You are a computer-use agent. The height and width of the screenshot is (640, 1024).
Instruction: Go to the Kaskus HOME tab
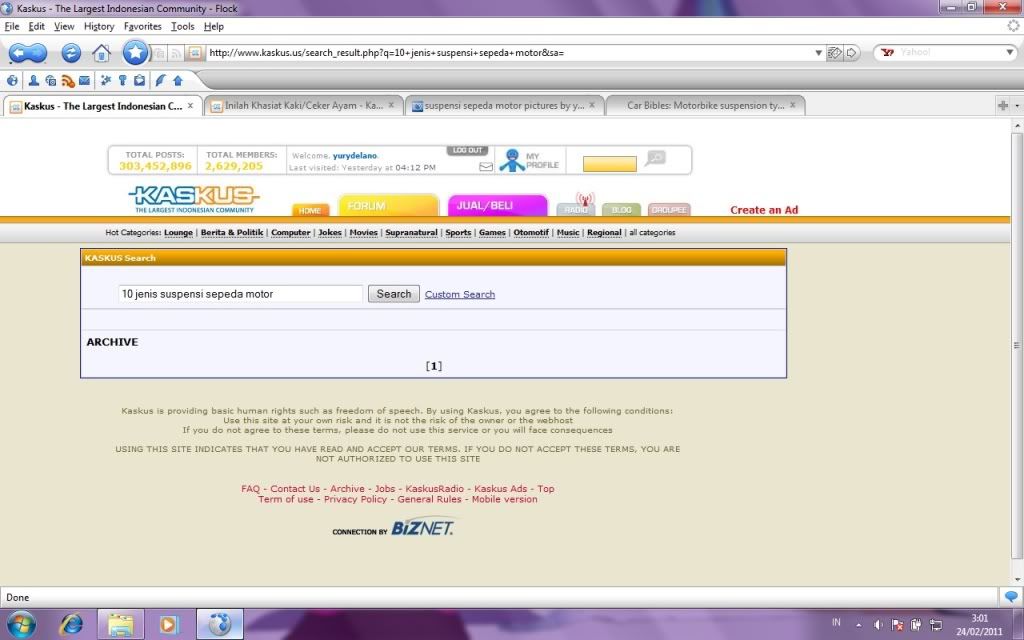coord(310,210)
